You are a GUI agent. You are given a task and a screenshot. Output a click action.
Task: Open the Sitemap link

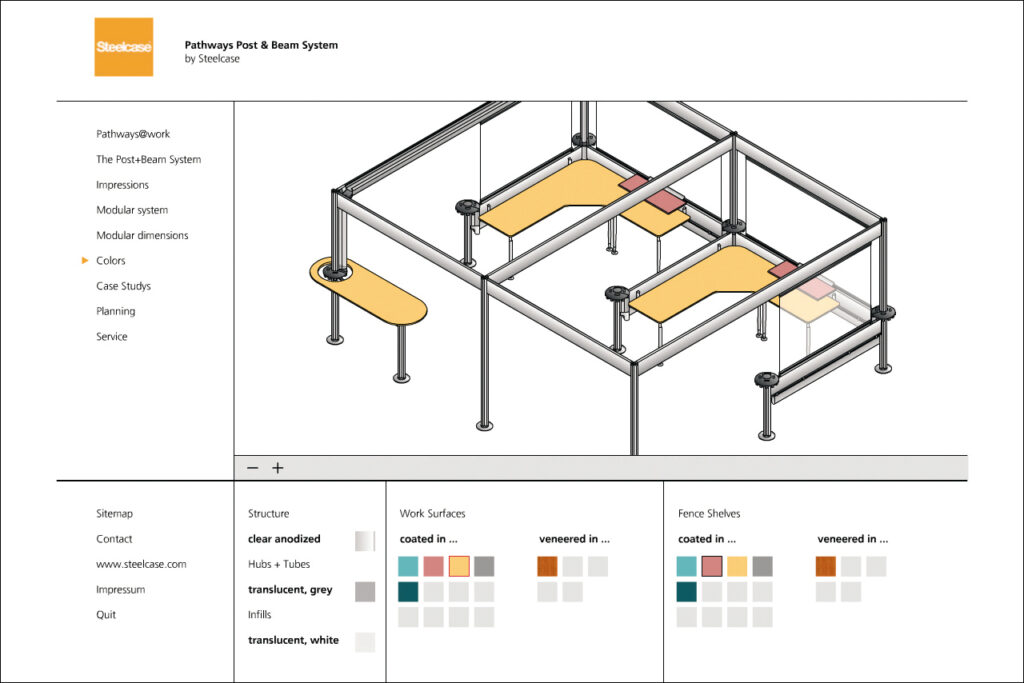point(114,514)
